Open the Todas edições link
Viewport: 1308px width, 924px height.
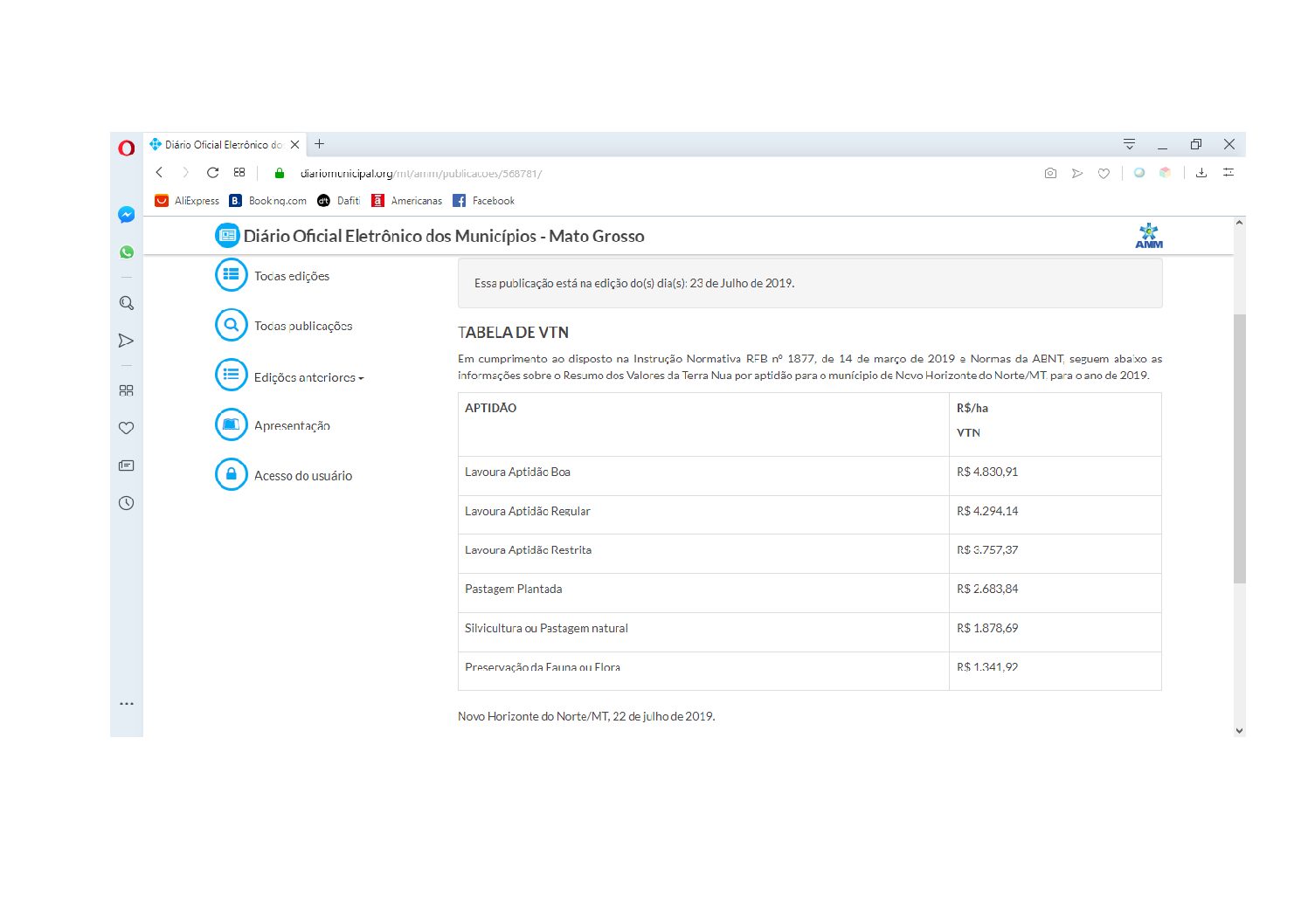point(291,276)
